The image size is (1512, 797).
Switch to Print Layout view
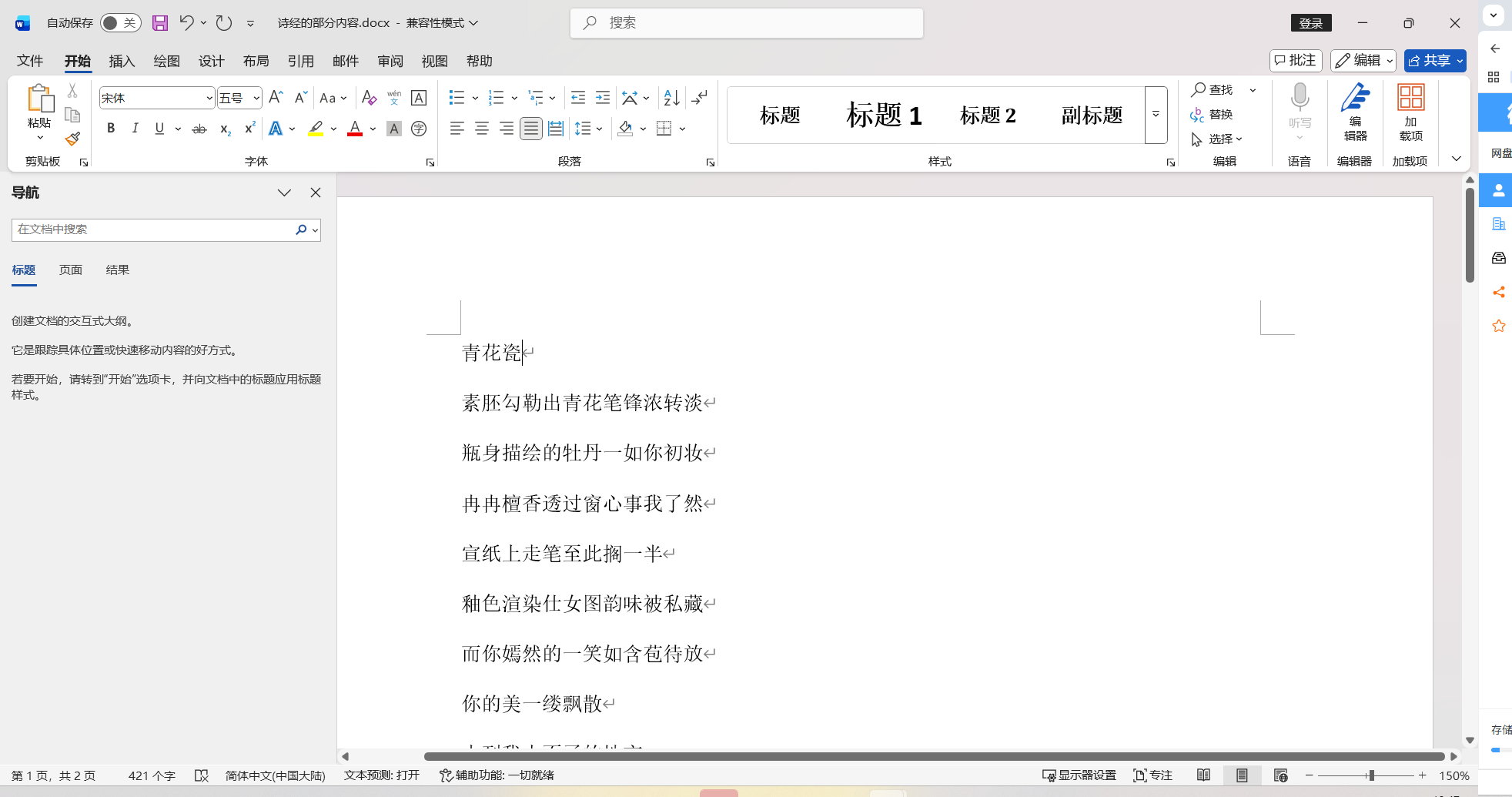click(x=1242, y=775)
